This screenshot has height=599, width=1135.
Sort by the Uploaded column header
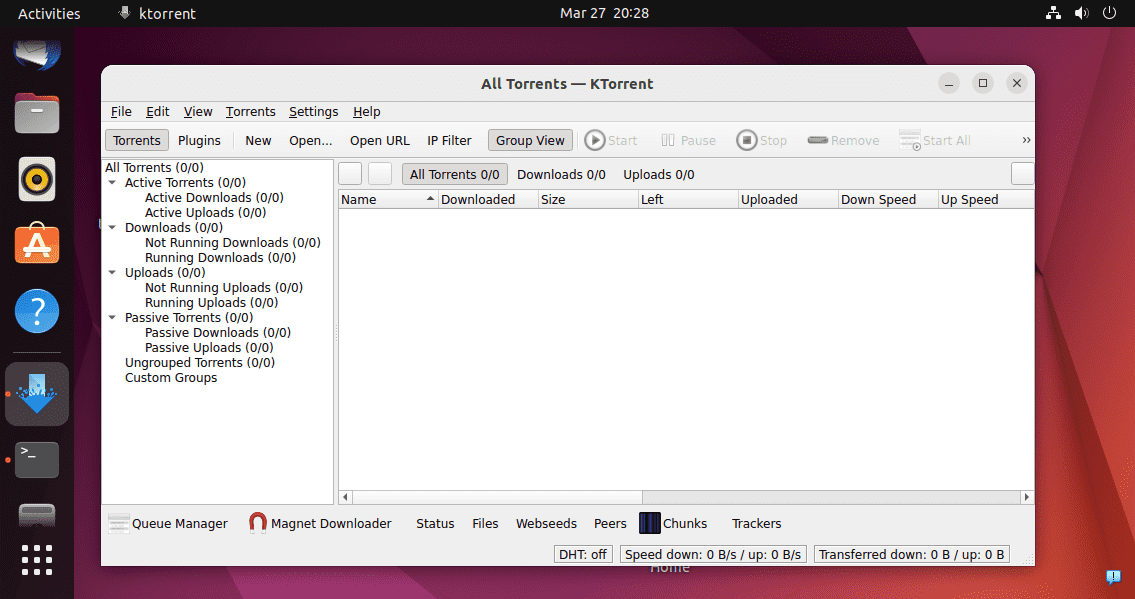click(788, 200)
